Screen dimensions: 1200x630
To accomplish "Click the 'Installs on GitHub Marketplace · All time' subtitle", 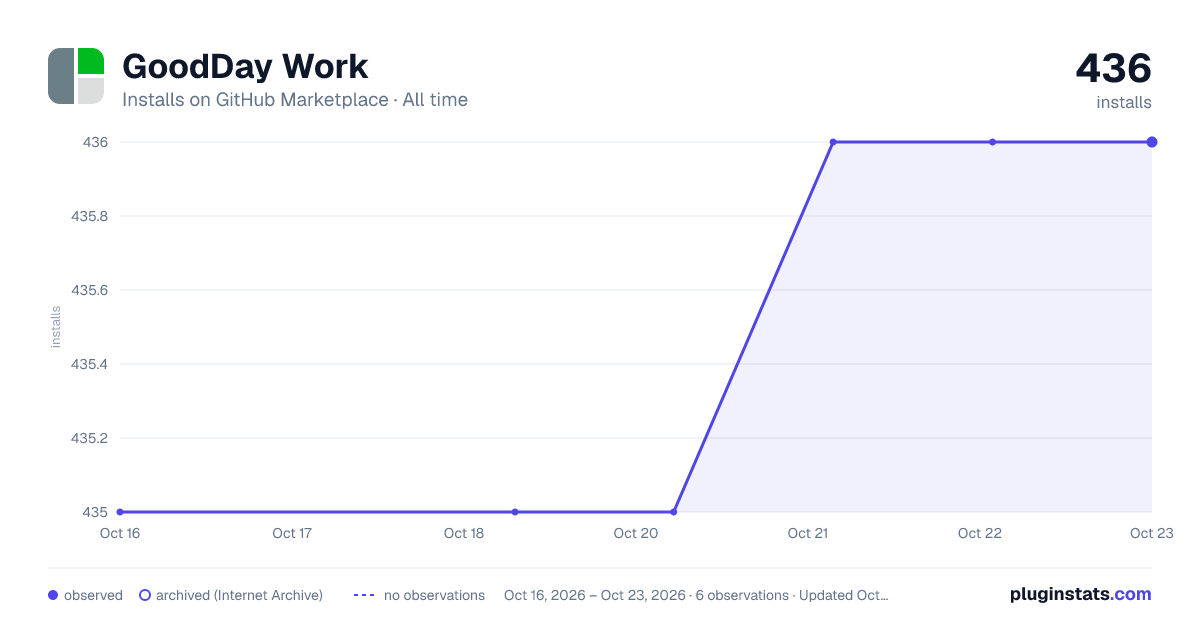I will (295, 100).
